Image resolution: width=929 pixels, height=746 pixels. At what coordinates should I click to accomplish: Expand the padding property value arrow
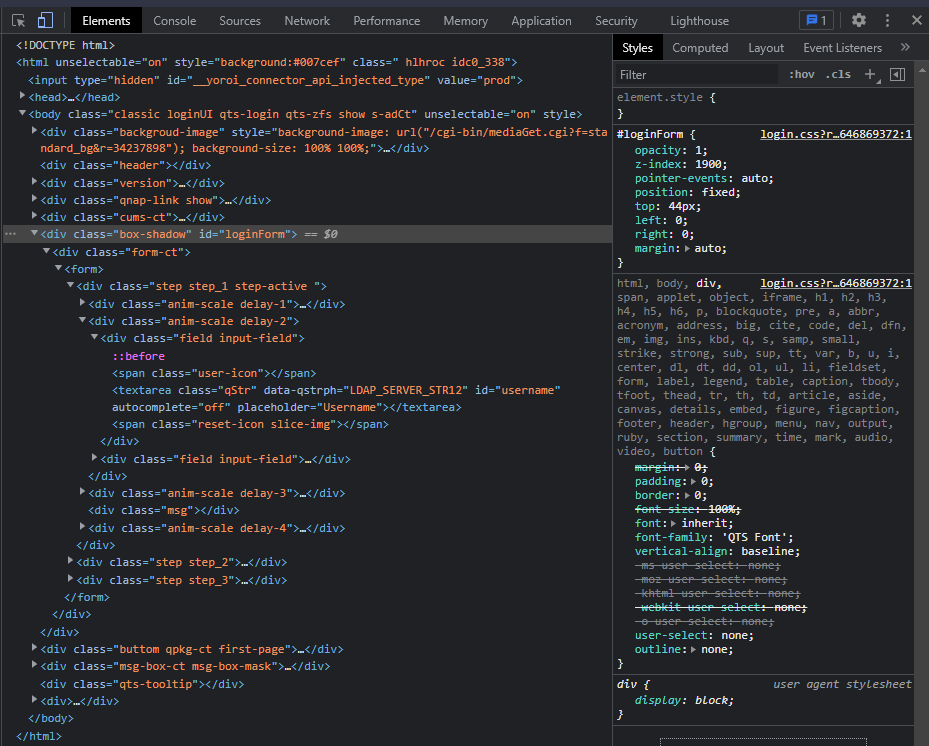pos(695,481)
